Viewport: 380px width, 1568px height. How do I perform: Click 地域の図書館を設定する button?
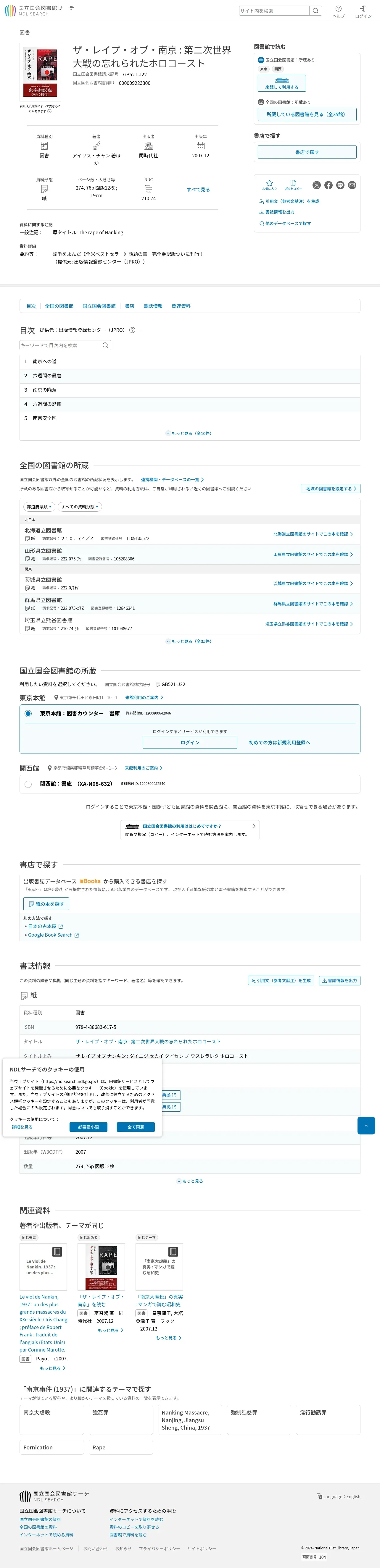coord(331,489)
